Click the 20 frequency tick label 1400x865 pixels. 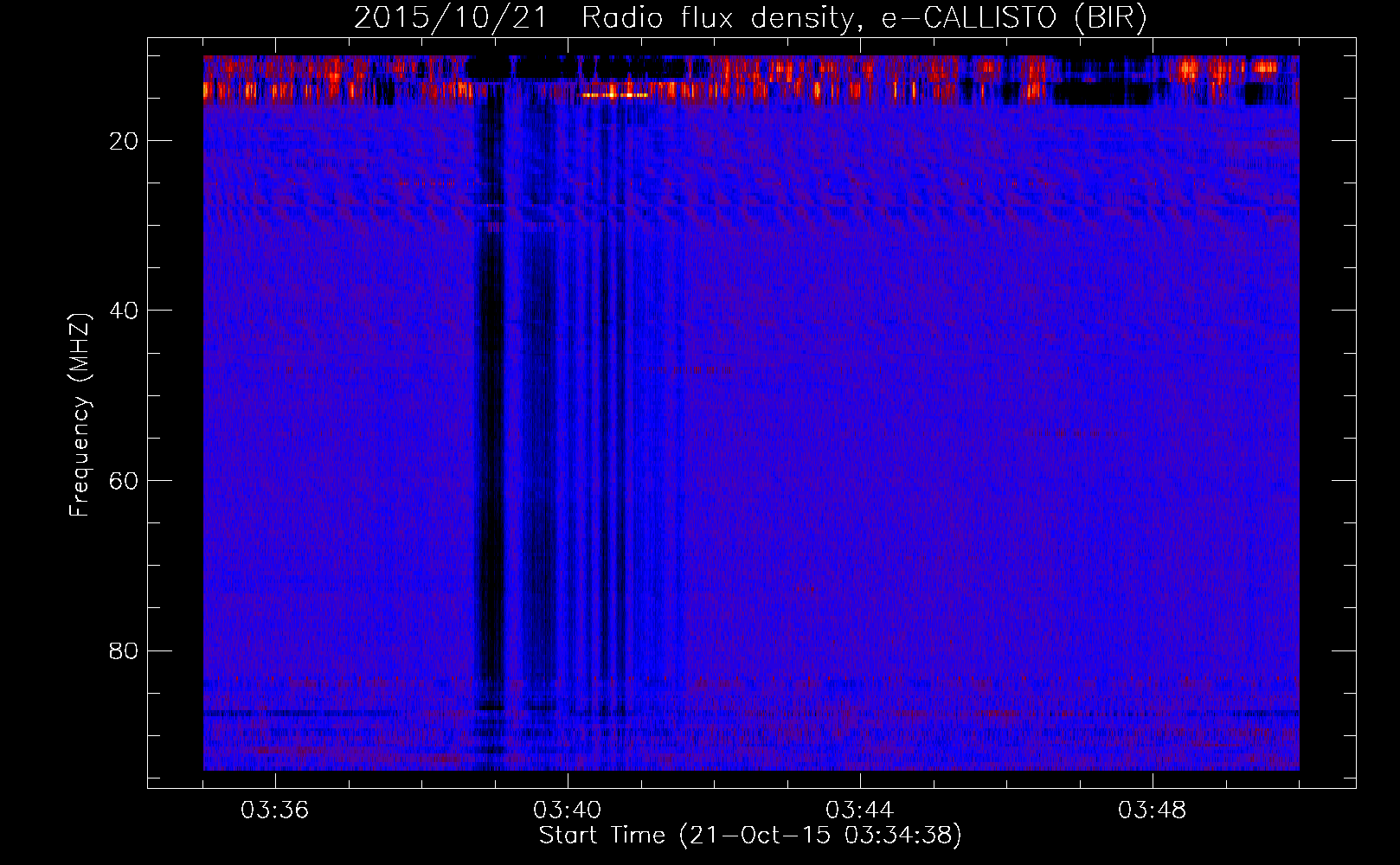click(124, 141)
